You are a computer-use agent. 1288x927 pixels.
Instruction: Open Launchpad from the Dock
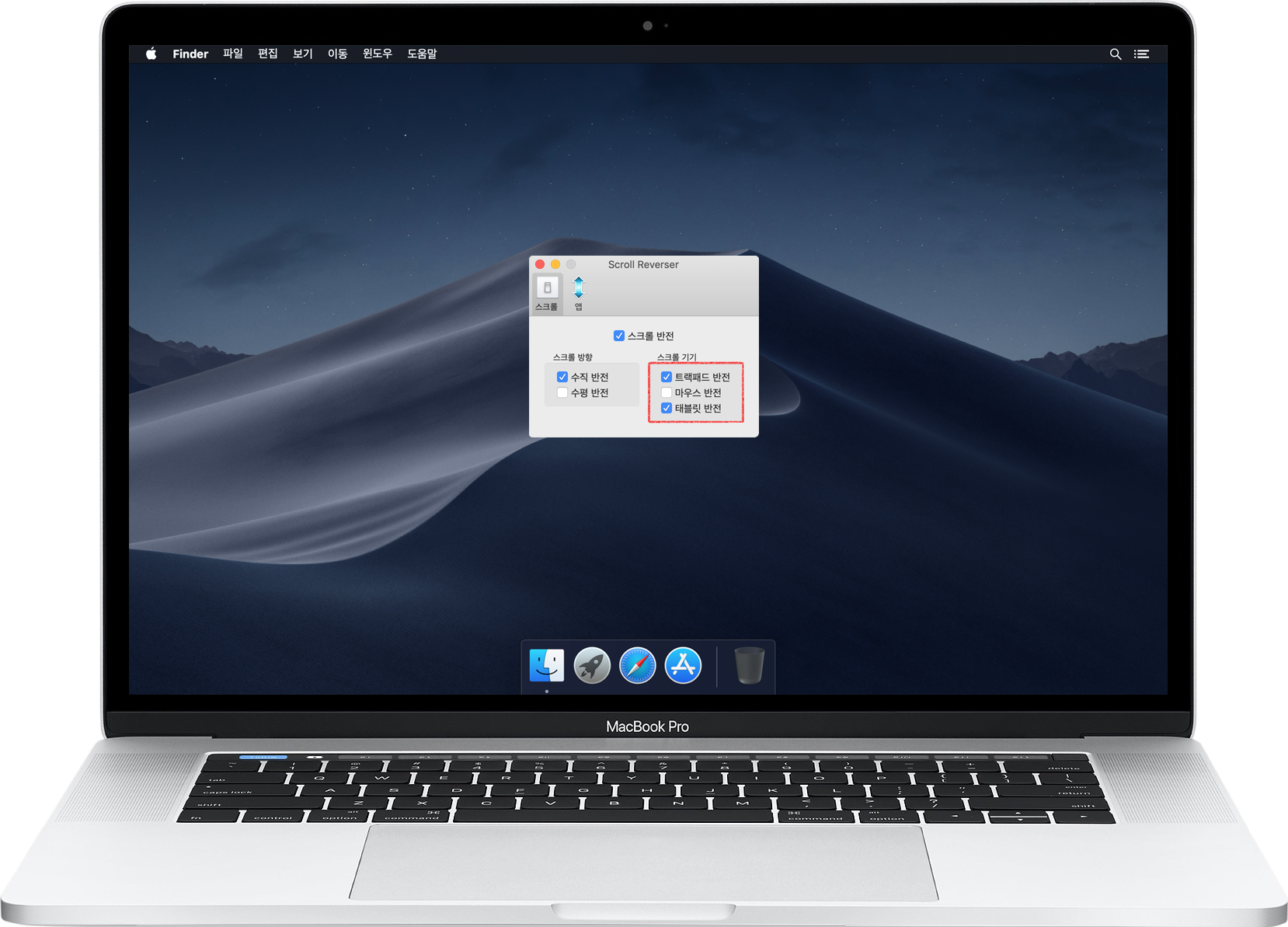point(592,665)
